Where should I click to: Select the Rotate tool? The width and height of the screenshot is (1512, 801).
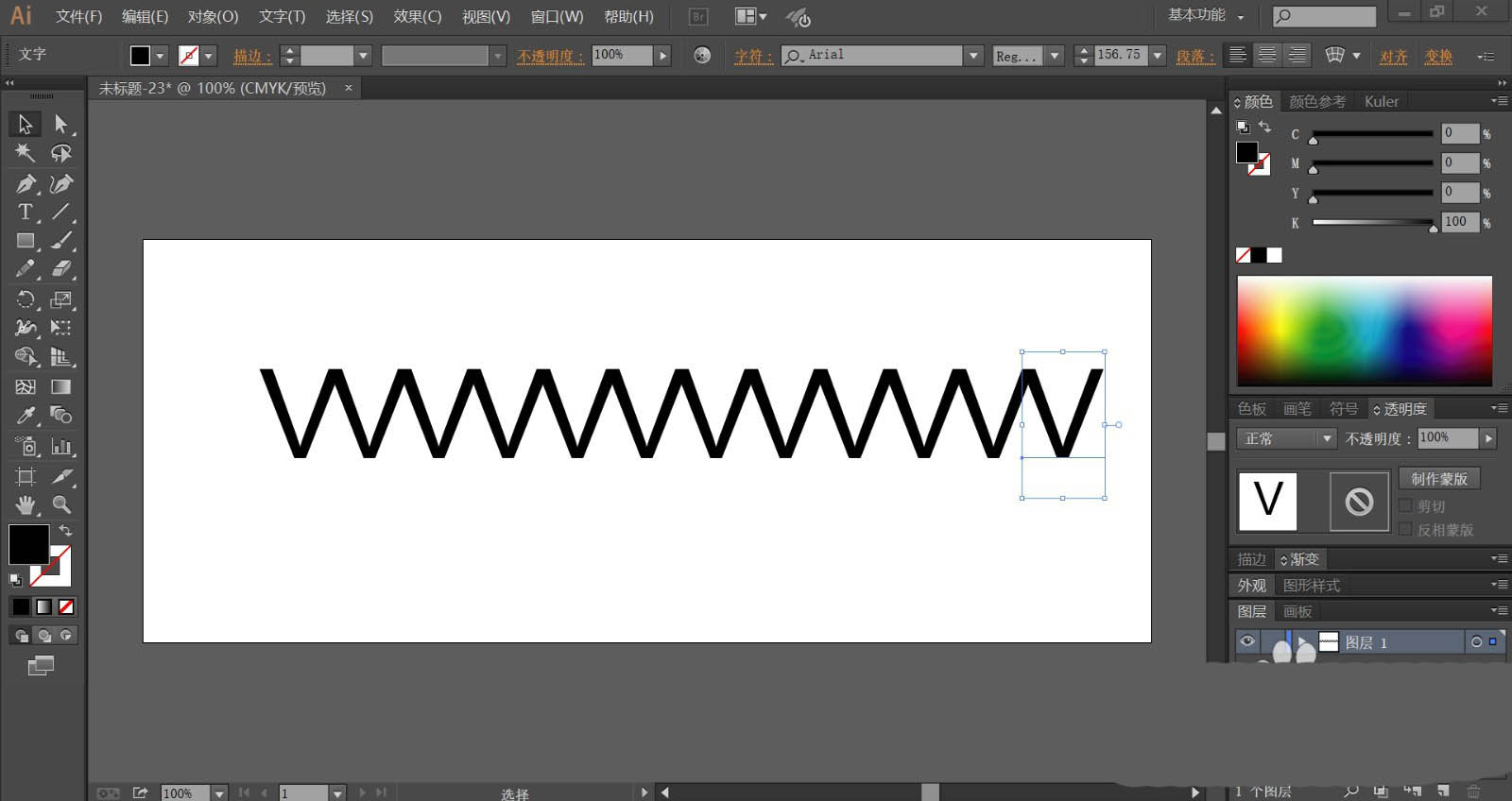pyautogui.click(x=26, y=299)
